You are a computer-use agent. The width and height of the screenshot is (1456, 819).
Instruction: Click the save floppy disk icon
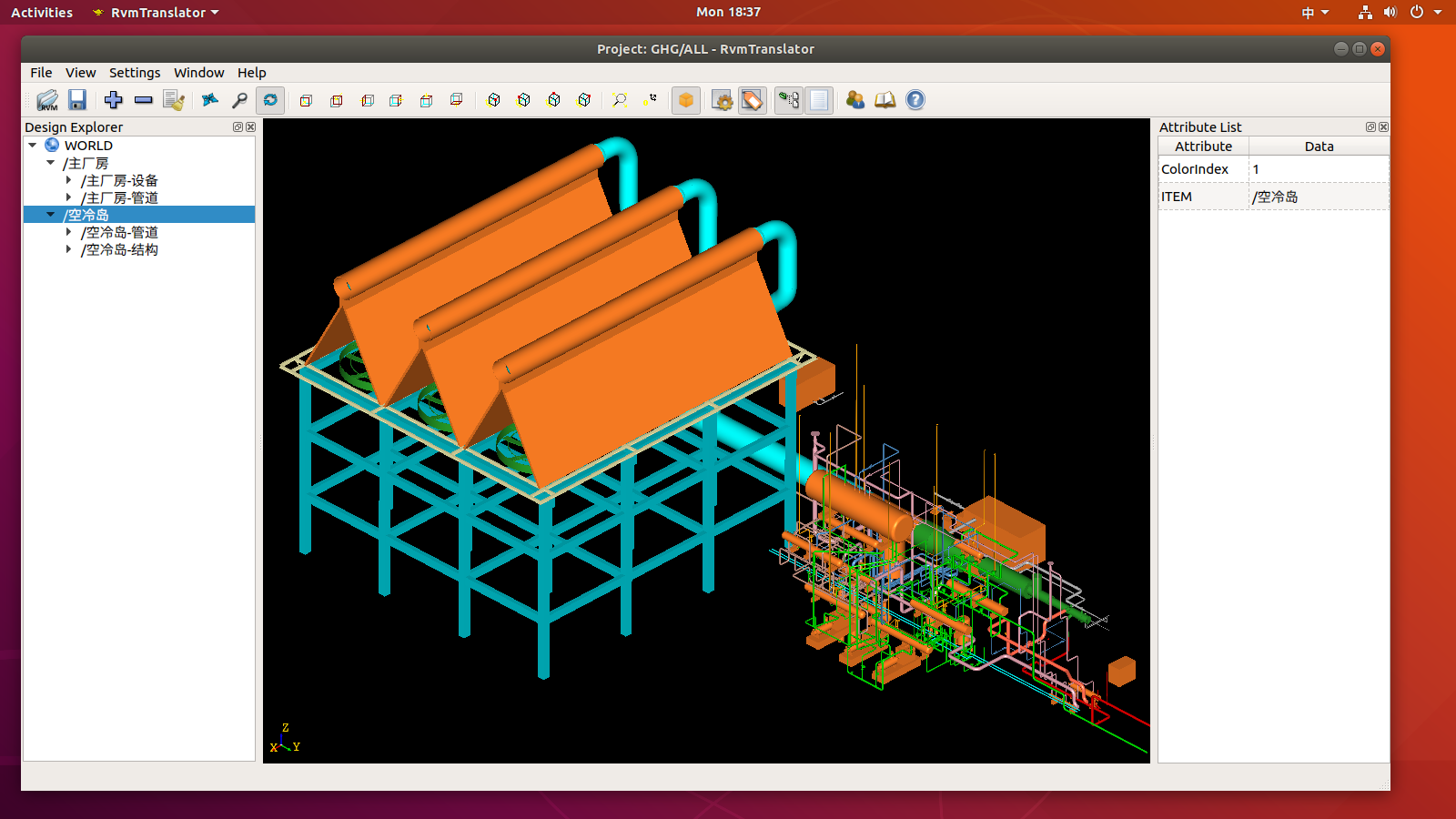[77, 100]
